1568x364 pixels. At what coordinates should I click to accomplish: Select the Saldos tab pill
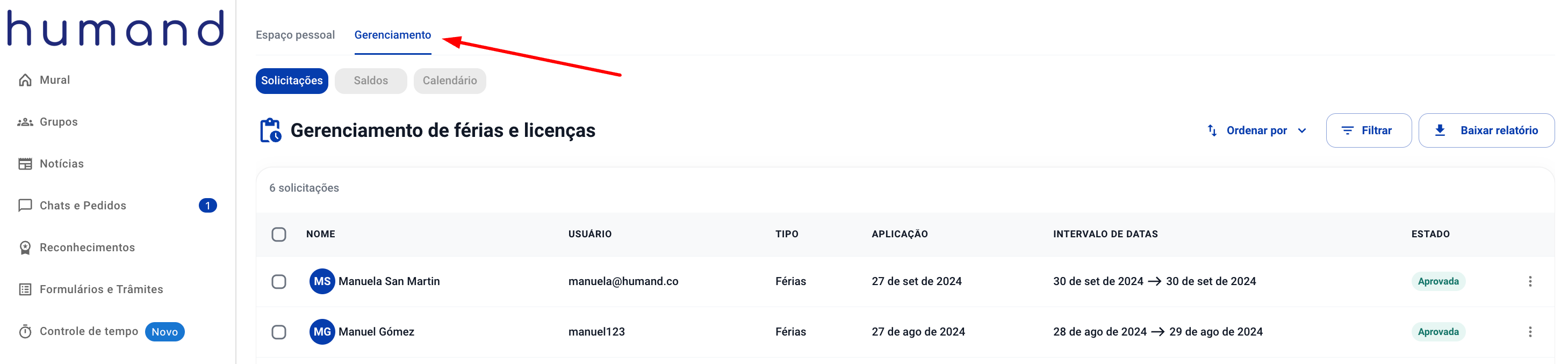371,82
